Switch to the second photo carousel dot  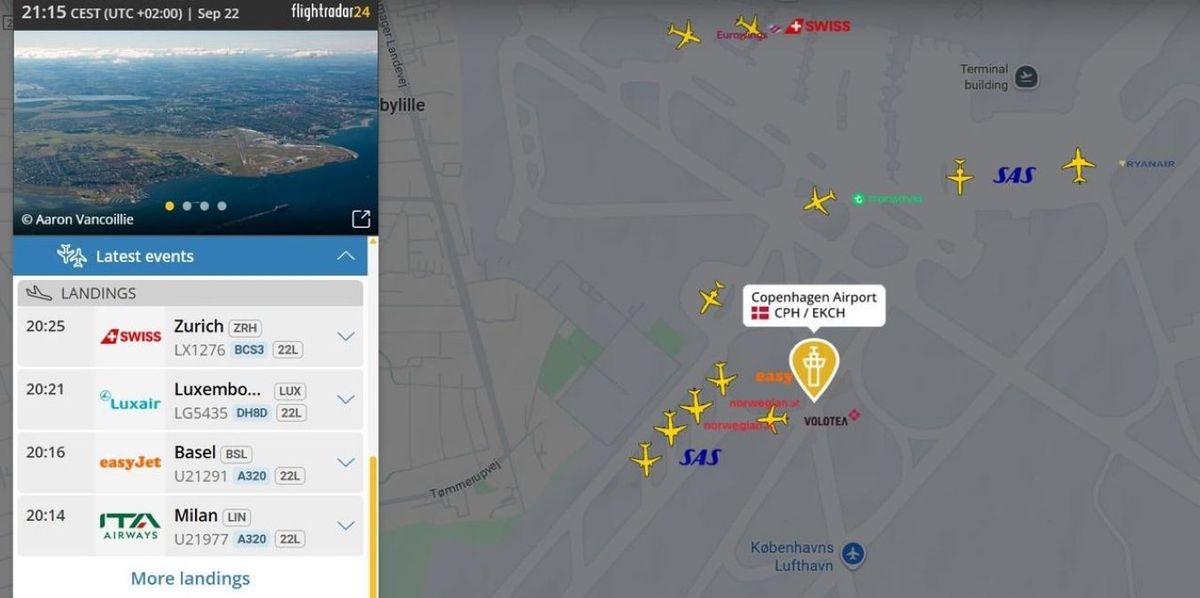point(186,206)
